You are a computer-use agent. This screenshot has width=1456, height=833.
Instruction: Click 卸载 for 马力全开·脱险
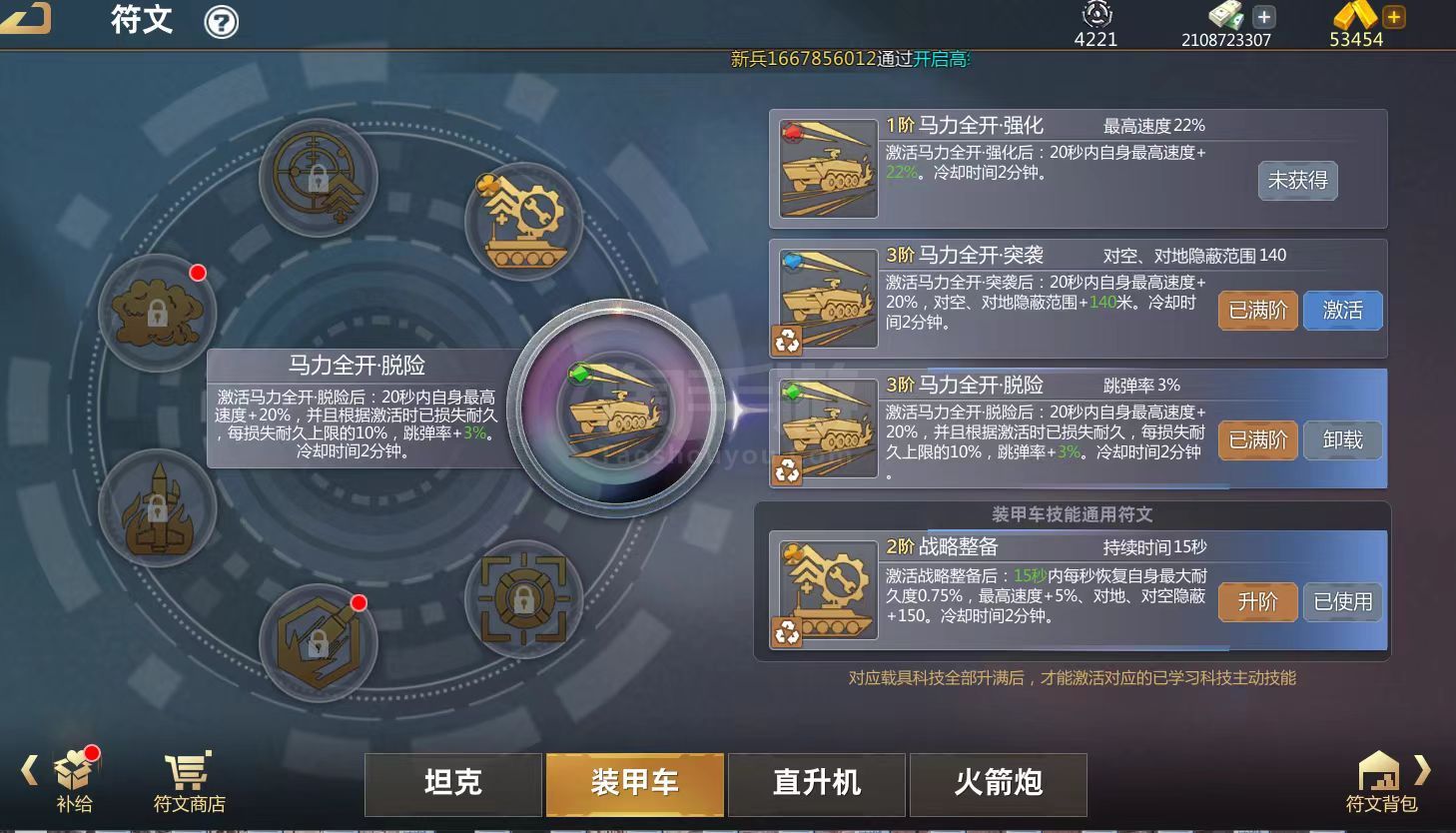[x=1342, y=440]
